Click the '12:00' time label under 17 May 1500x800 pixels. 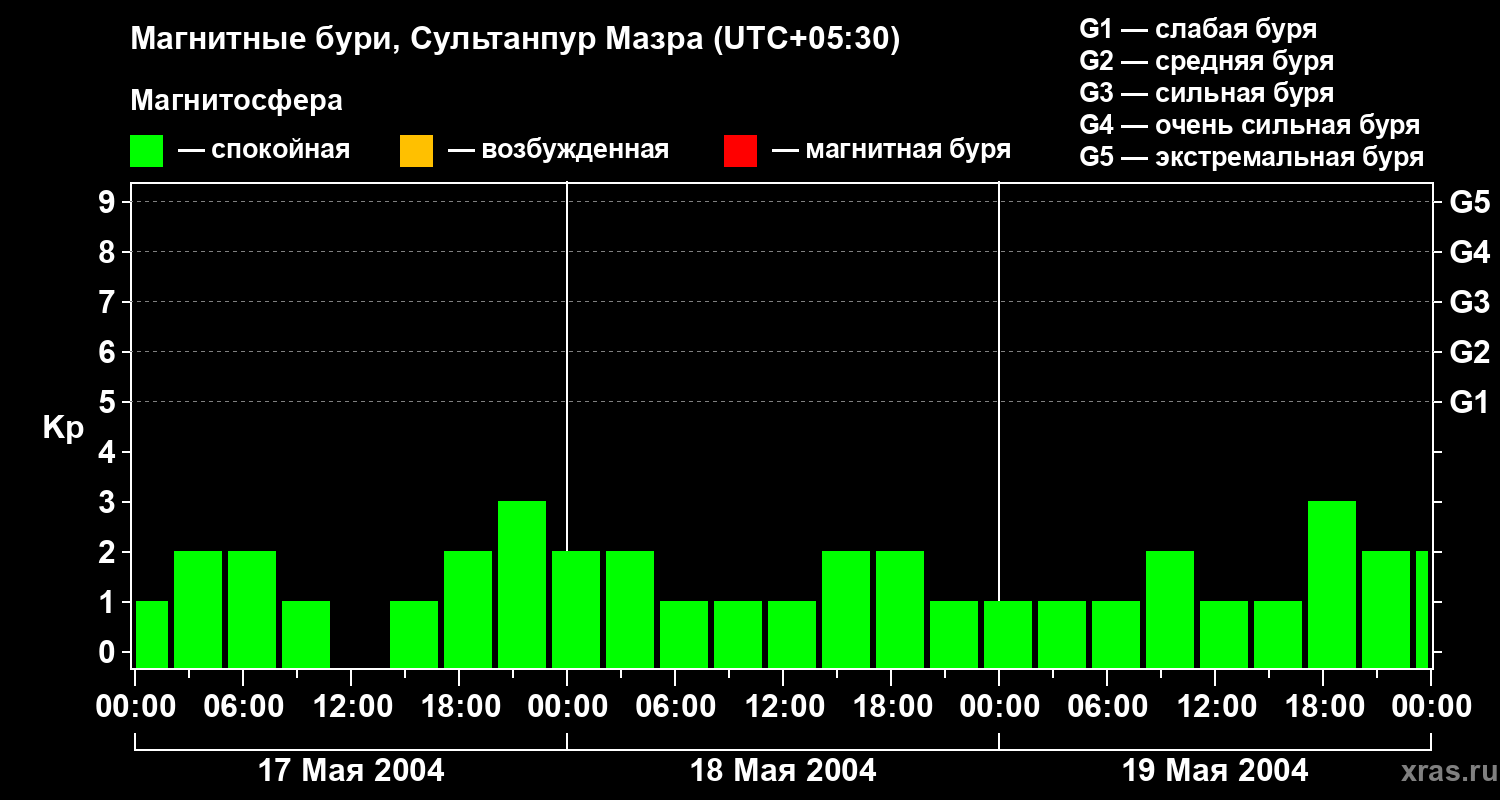click(351, 706)
